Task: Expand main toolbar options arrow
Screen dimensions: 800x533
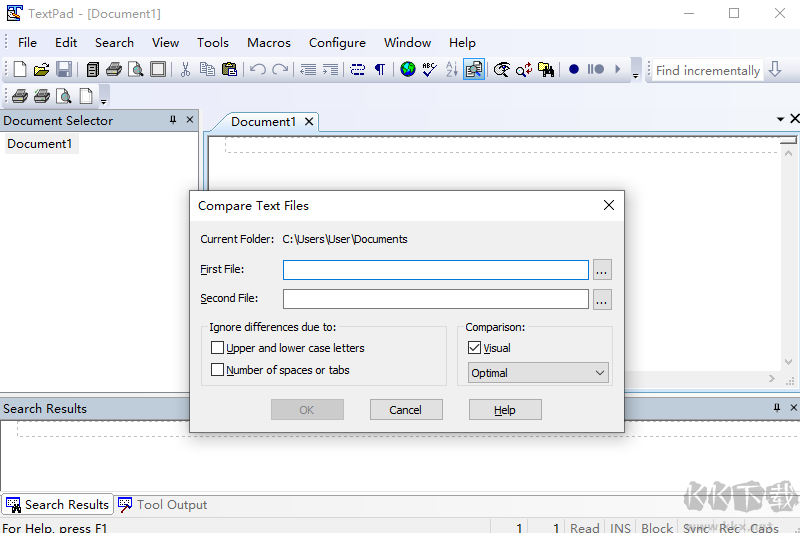Action: point(636,69)
